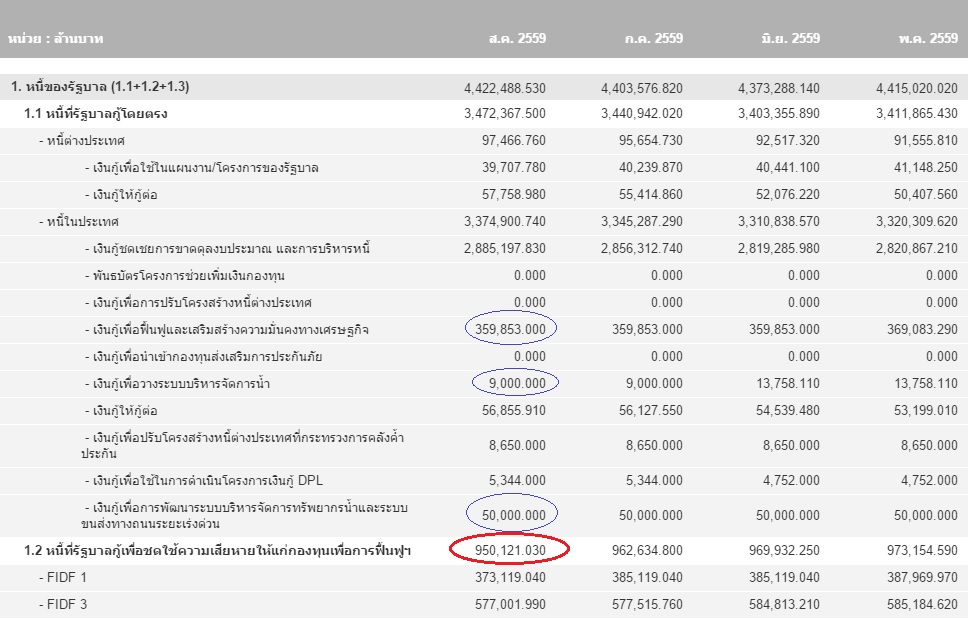Click the ส.ค. 2559 column header

(x=517, y=38)
